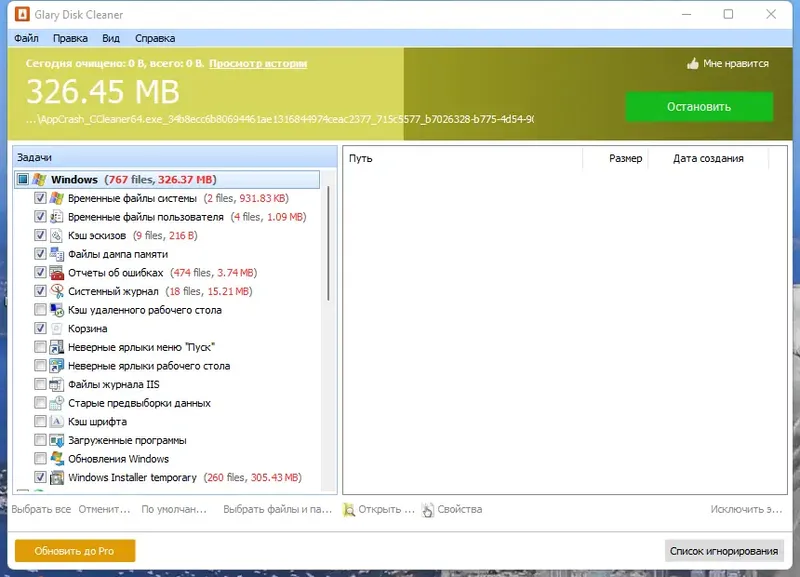Uncheck Отчеты об ошибках checkbox

(x=40, y=272)
